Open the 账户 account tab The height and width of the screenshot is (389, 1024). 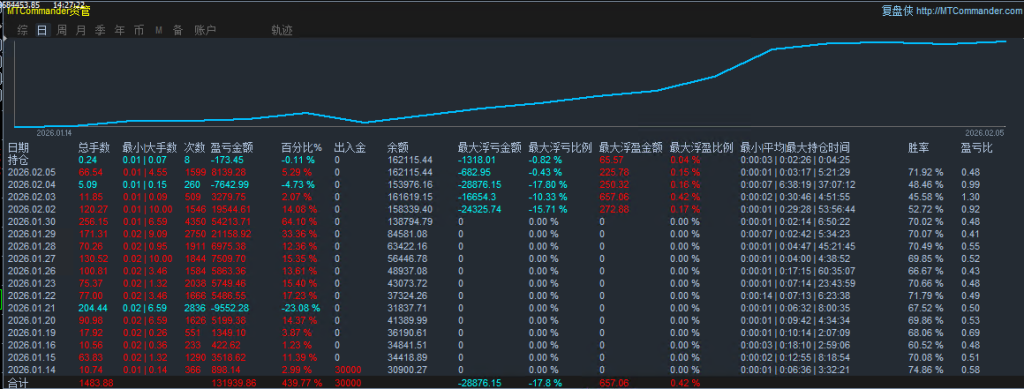point(205,30)
